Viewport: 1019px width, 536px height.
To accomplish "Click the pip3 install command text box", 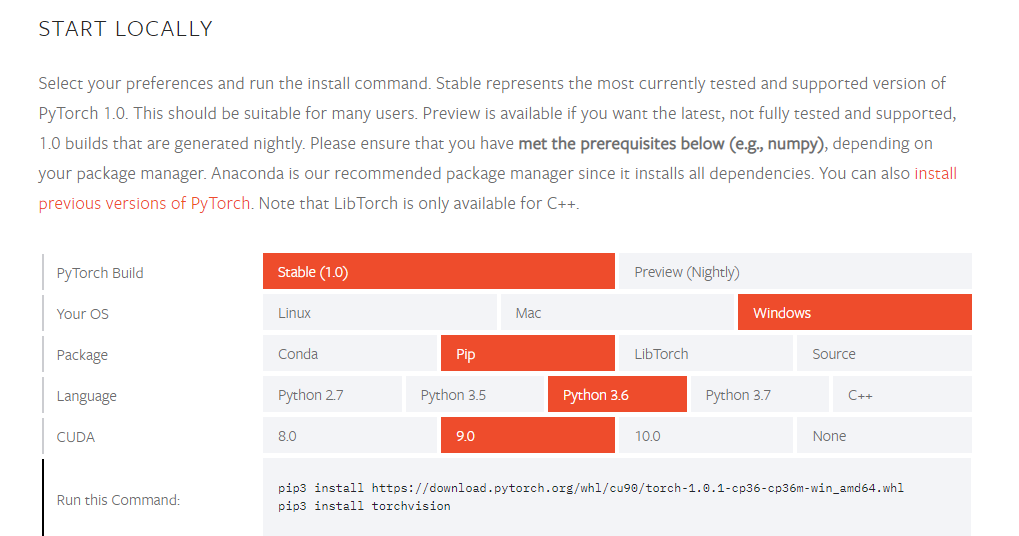I will coord(616,497).
